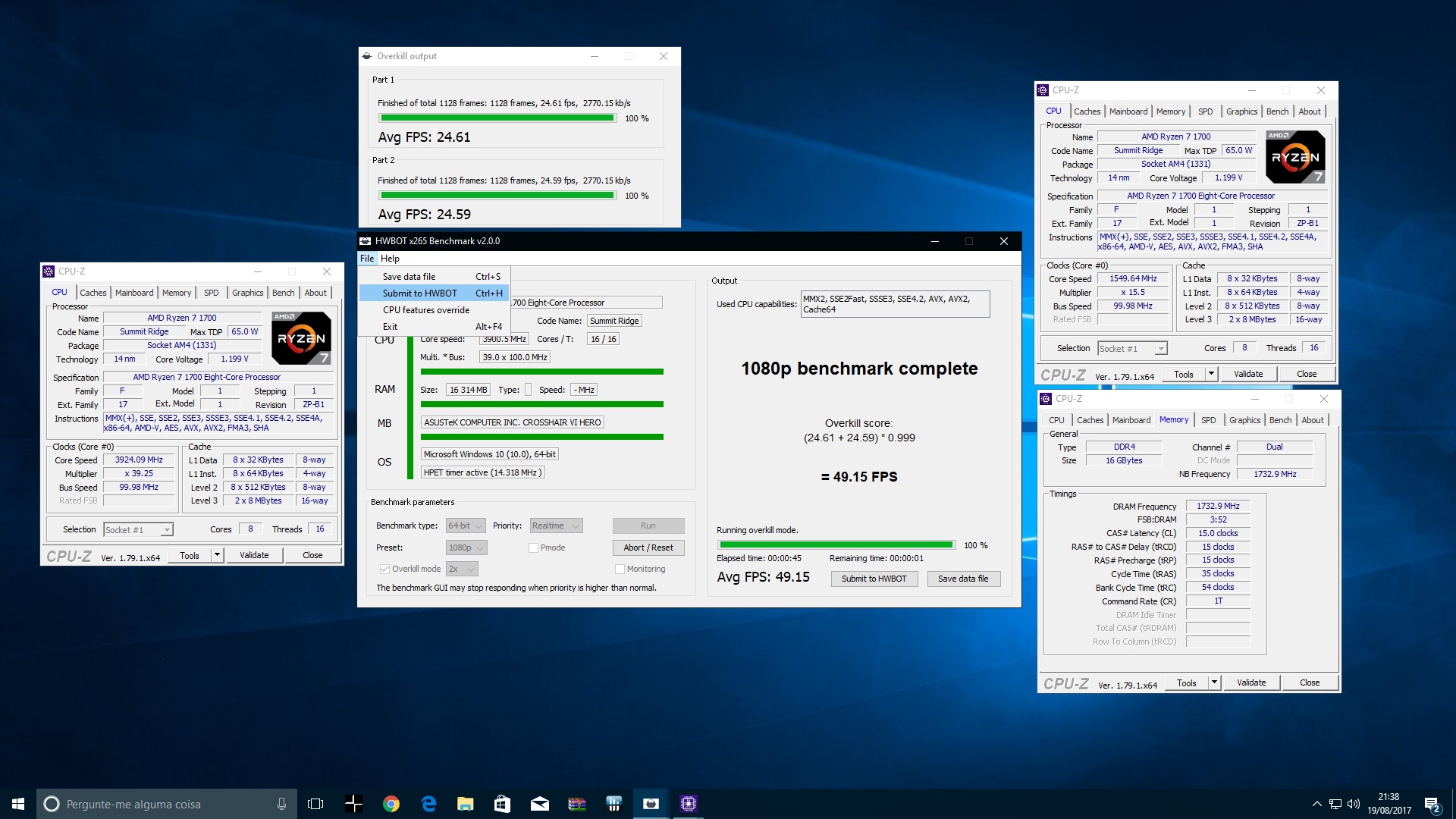Toggle the Pmode checkbox

coord(533,548)
